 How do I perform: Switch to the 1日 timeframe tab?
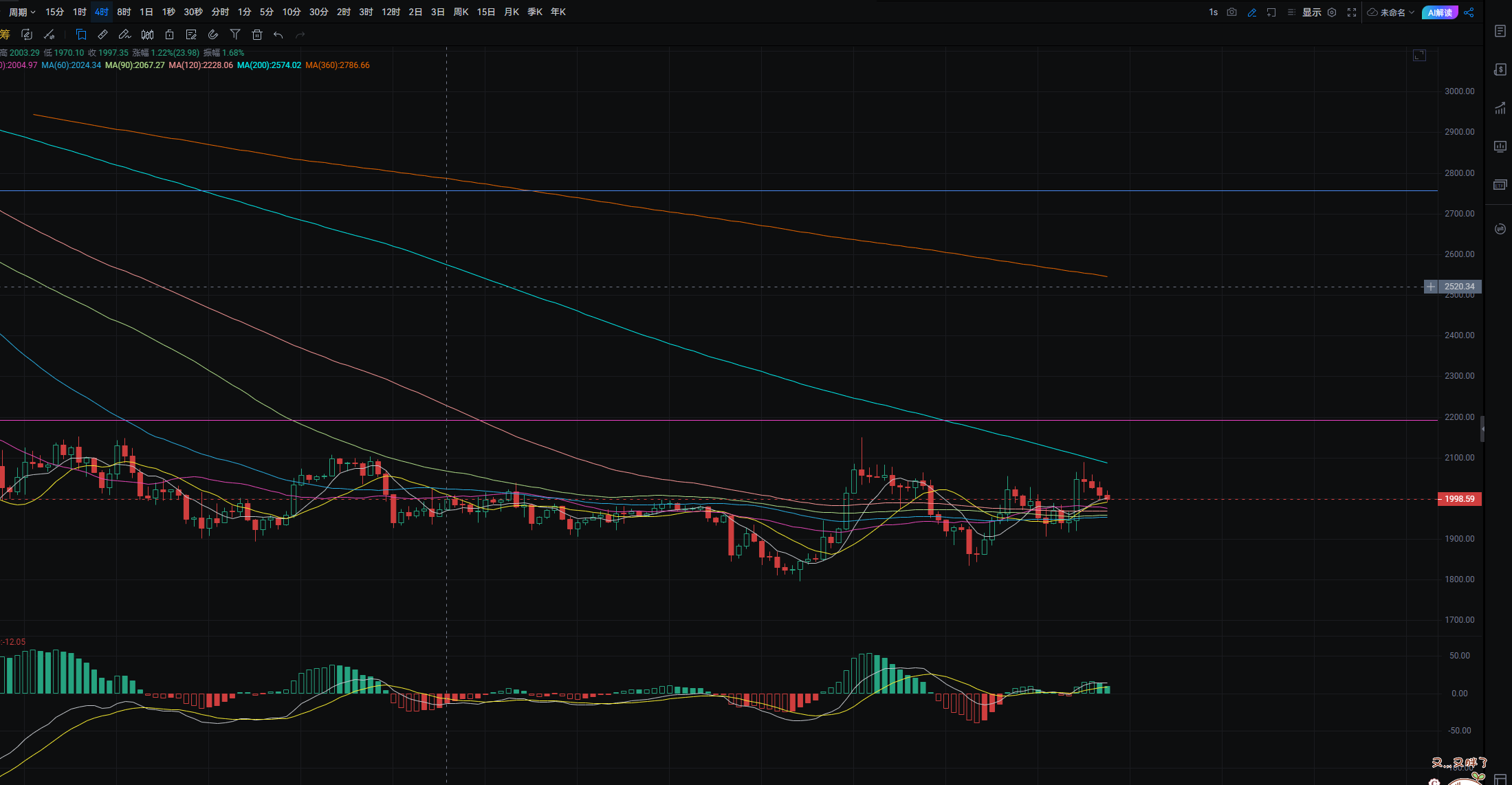pyautogui.click(x=146, y=12)
